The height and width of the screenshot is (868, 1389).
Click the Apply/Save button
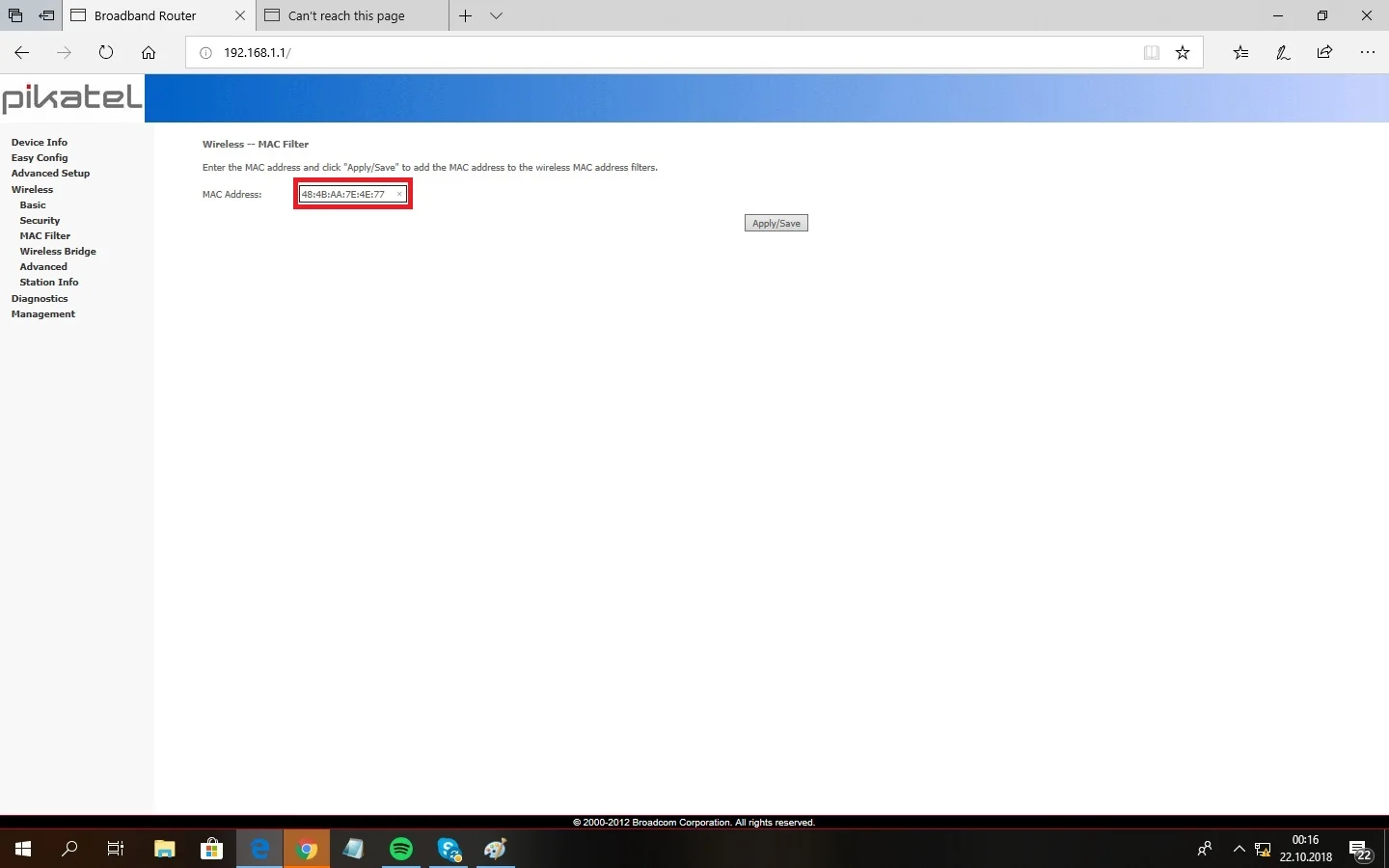click(776, 223)
